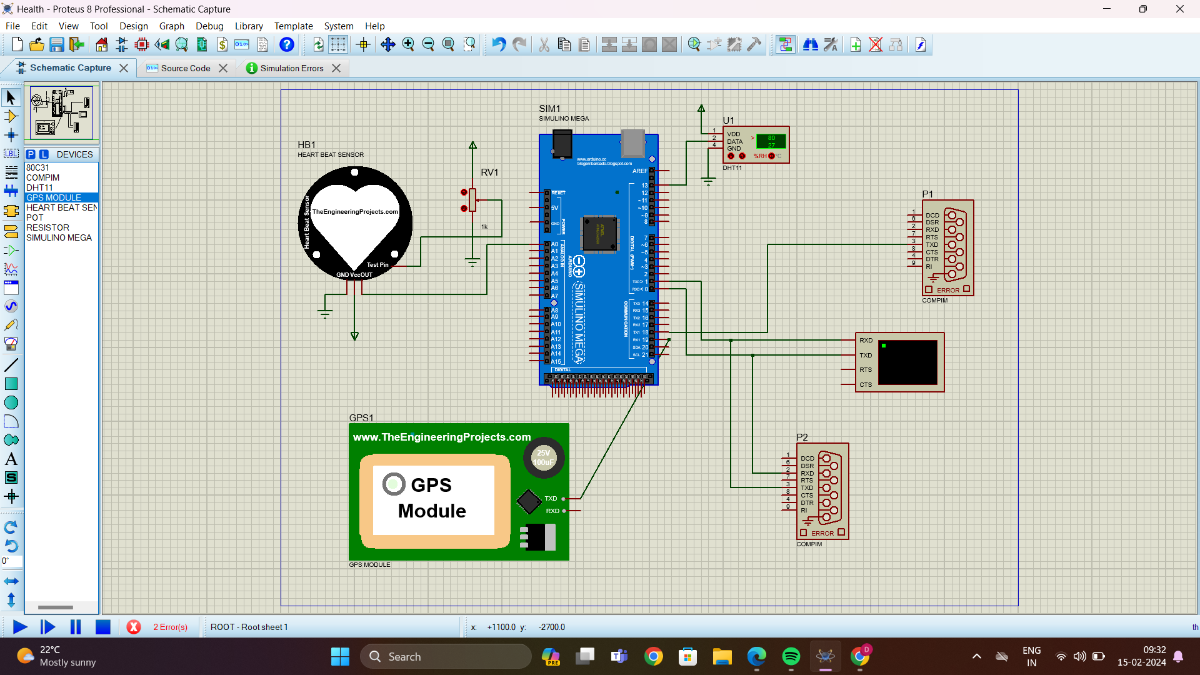This screenshot has width=1200, height=675.
Task: Click the Close Project icon
Action: click(x=76, y=45)
